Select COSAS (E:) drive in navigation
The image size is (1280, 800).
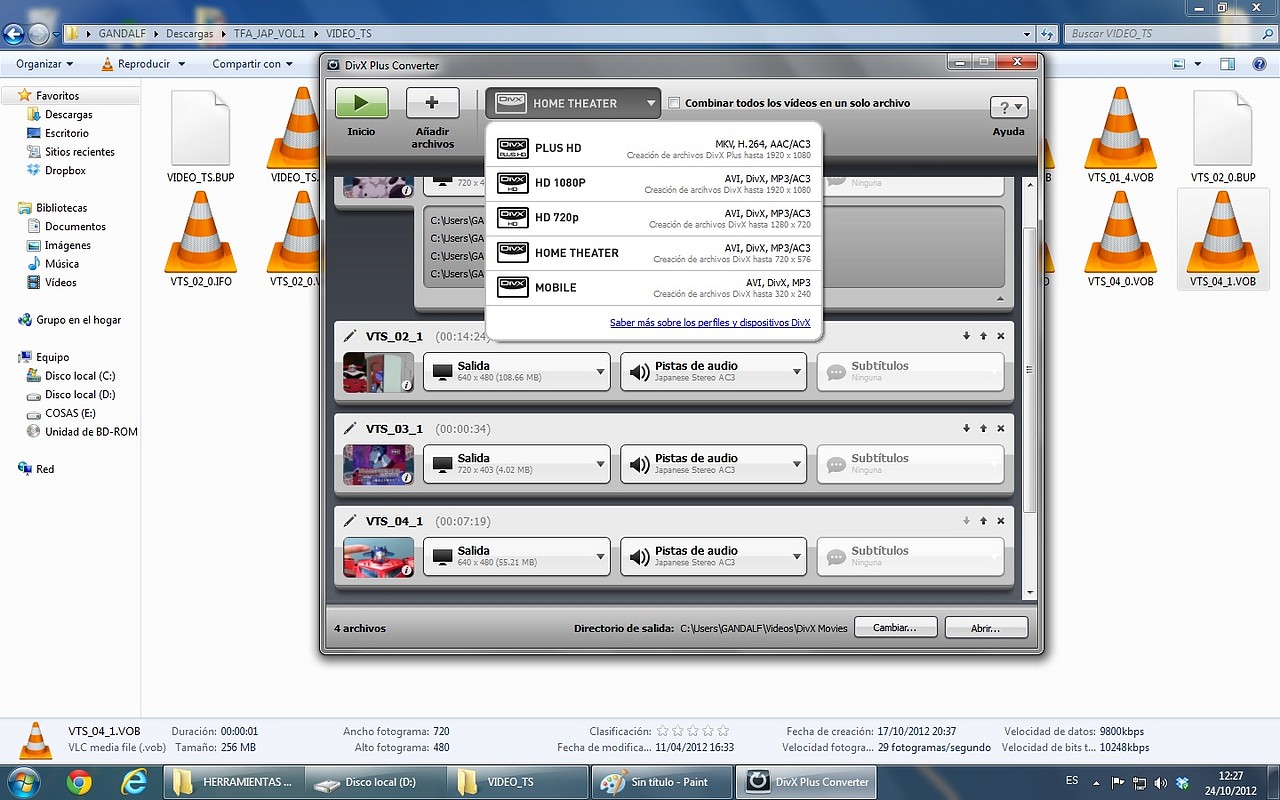tap(70, 413)
